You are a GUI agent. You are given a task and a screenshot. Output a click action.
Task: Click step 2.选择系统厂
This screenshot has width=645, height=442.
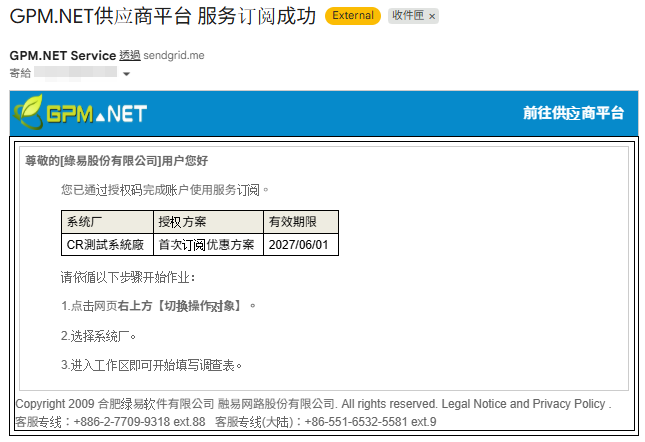tap(98, 336)
